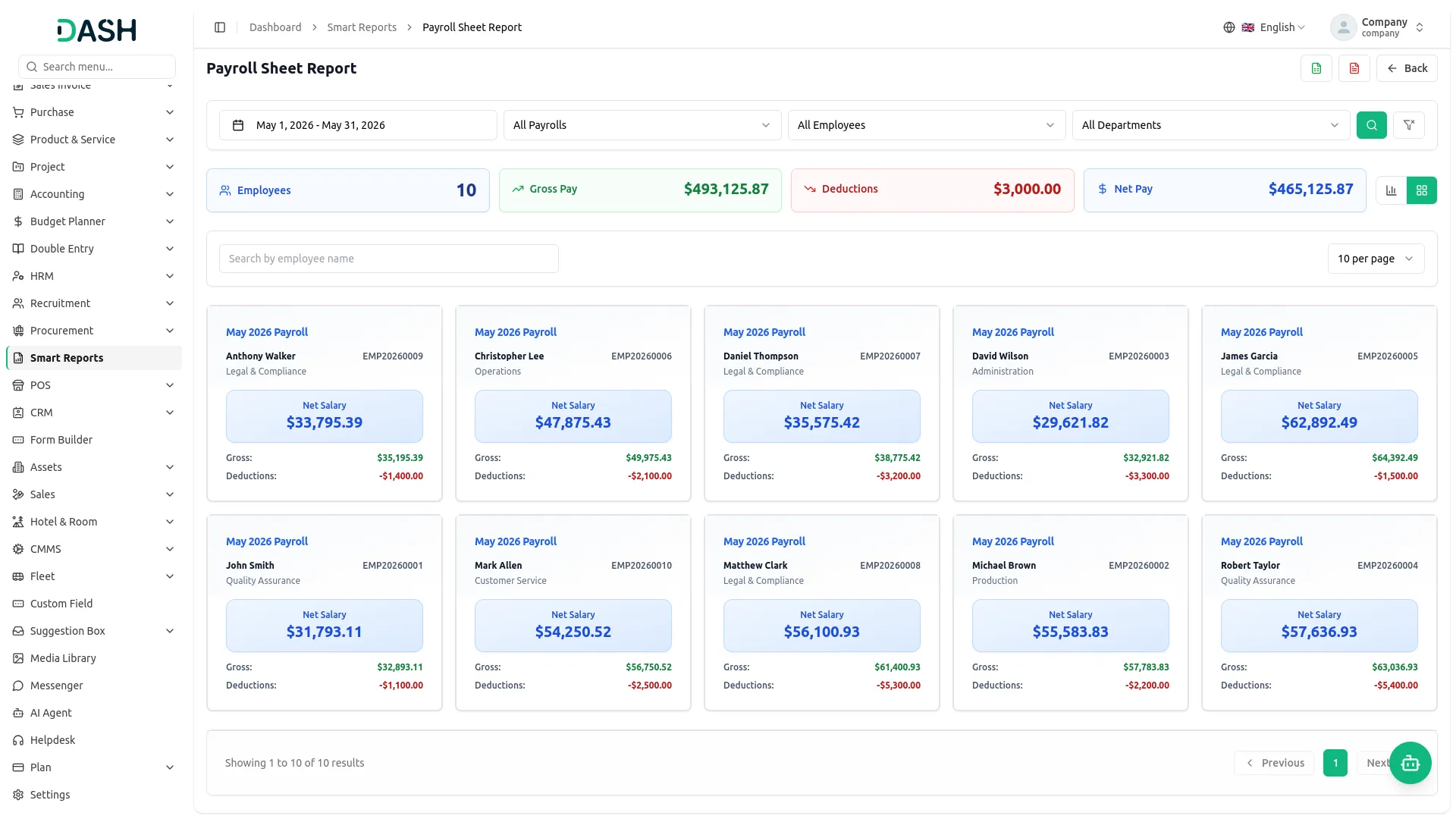The width and height of the screenshot is (1456, 819).
Task: Open the All Departments dropdown
Action: pyautogui.click(x=1211, y=125)
